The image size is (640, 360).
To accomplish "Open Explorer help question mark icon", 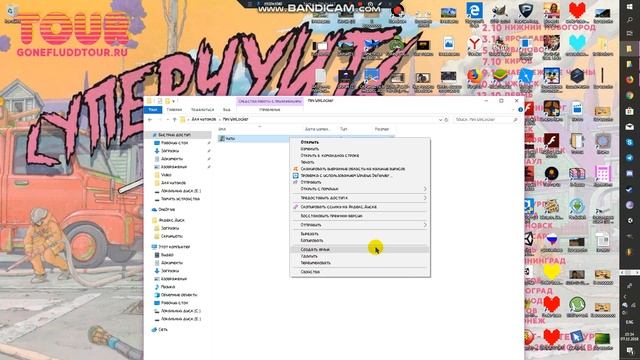I will [520, 110].
